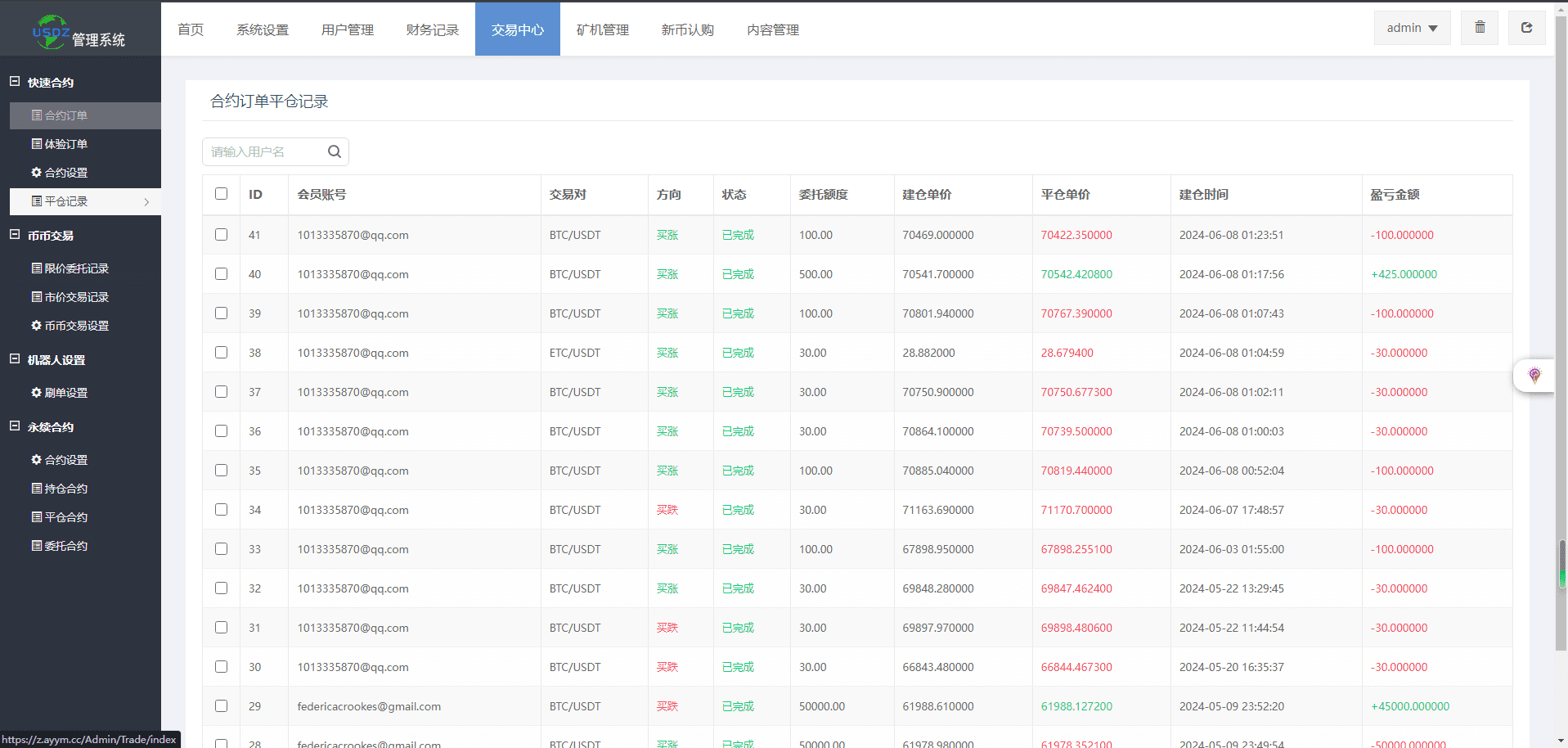Focus the 请输入用户名 search field
The width and height of the screenshot is (1568, 748).
click(262, 152)
